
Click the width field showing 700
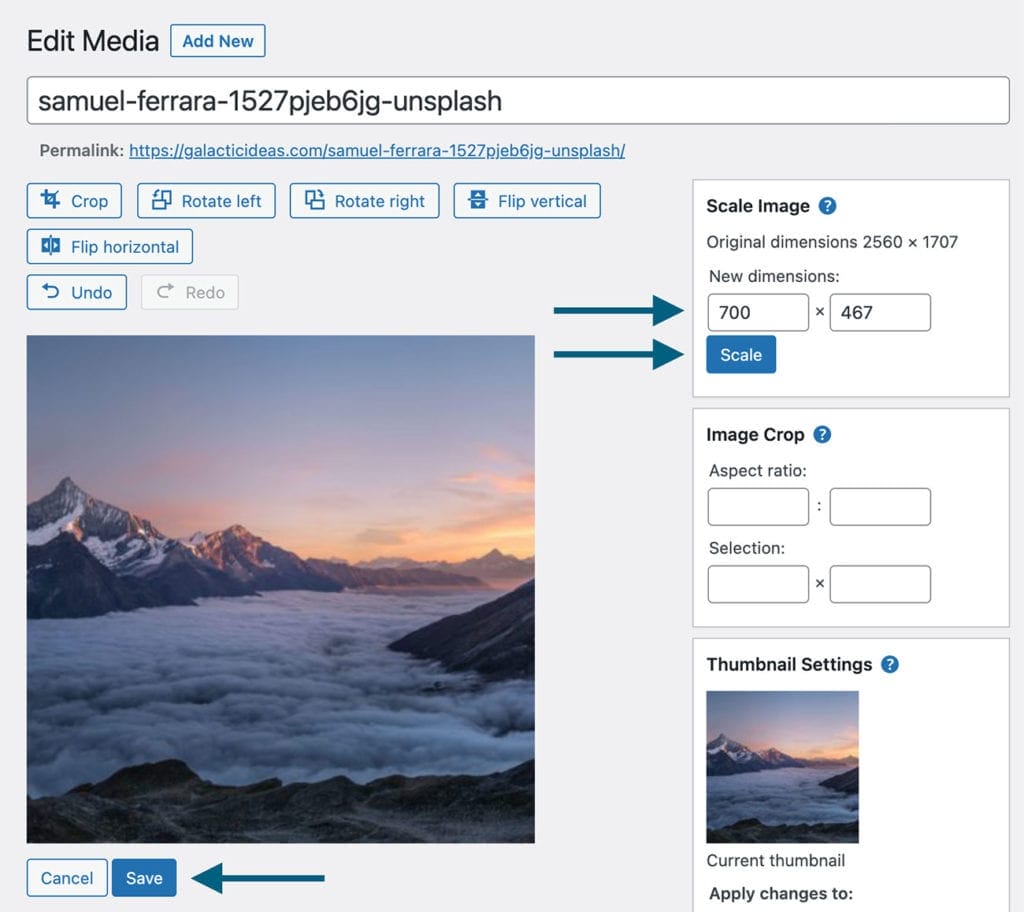[x=757, y=312]
